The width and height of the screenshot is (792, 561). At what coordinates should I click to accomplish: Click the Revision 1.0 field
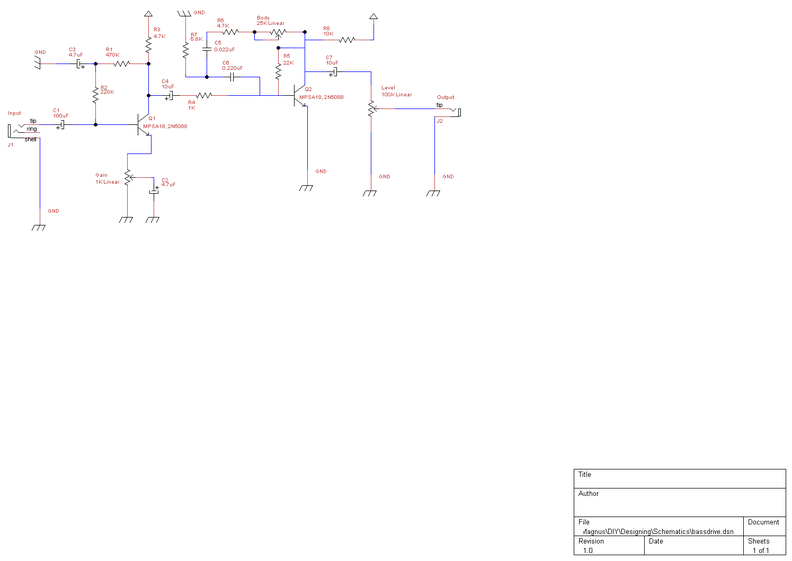coord(609,545)
